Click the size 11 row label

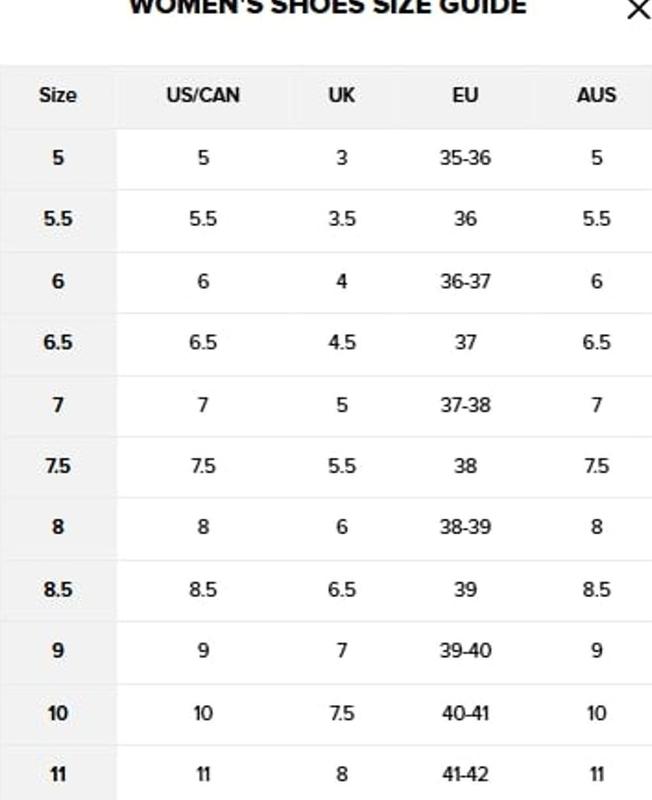57,774
